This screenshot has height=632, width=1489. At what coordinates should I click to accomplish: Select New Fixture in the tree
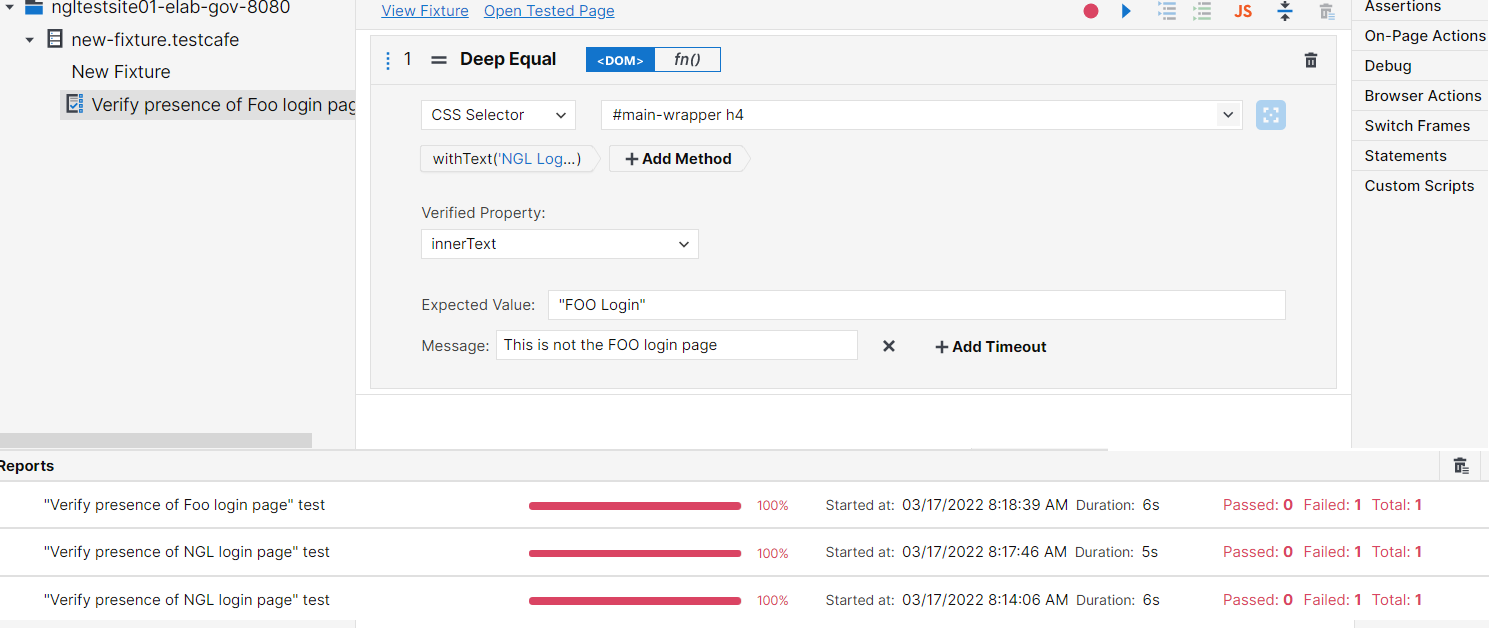121,72
